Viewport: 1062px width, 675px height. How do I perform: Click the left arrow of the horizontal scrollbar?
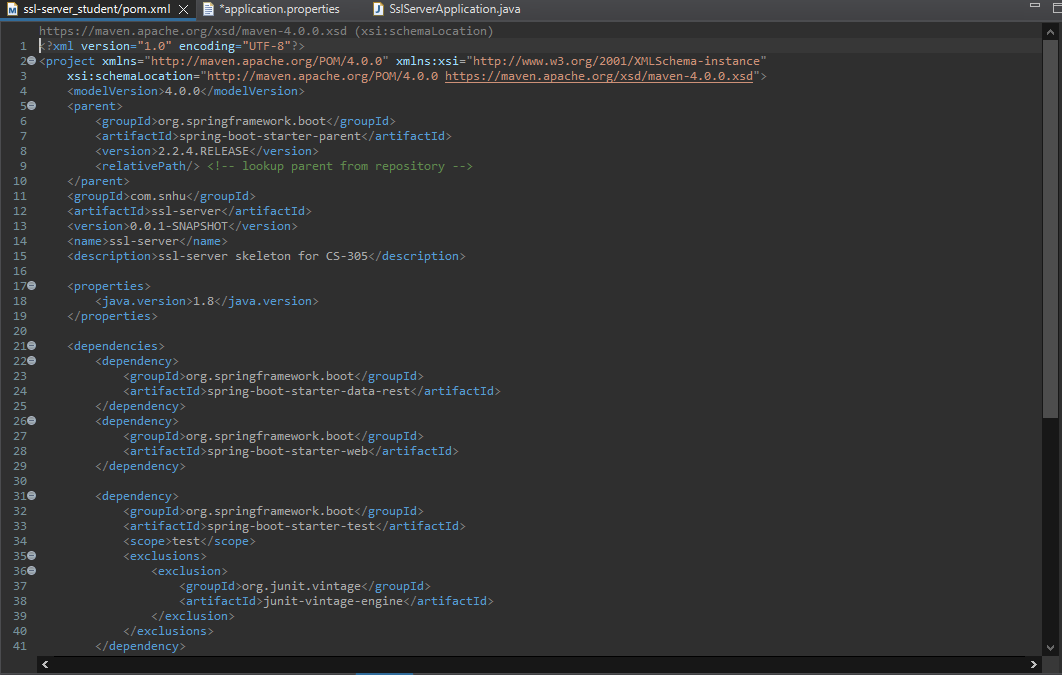tap(44, 663)
